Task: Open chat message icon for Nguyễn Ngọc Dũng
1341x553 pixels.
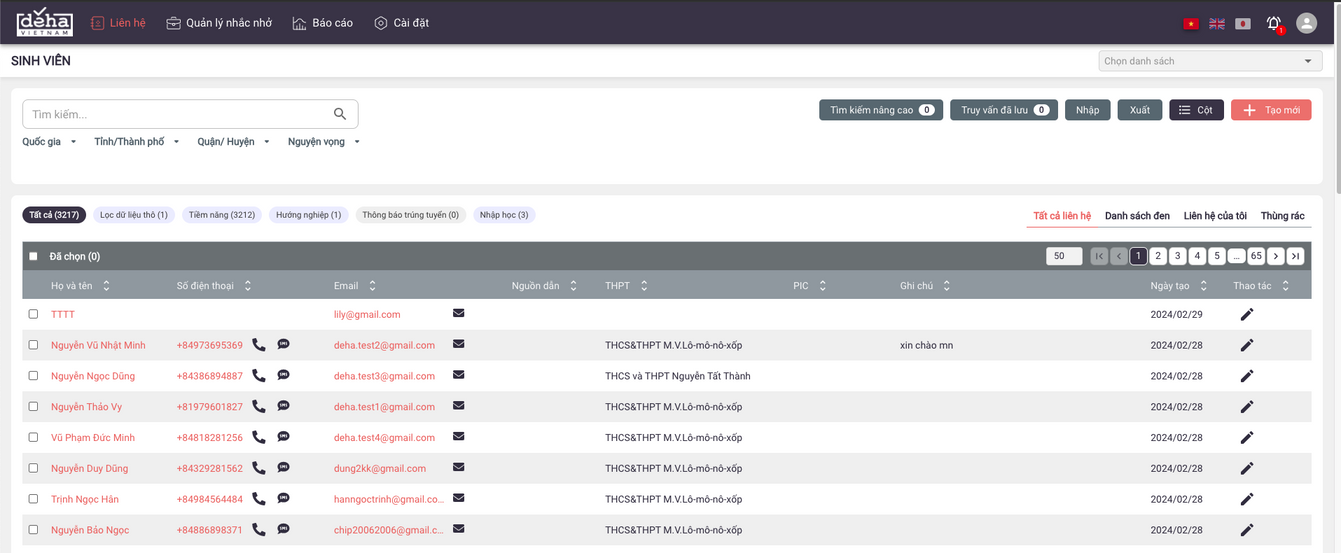Action: [x=283, y=376]
